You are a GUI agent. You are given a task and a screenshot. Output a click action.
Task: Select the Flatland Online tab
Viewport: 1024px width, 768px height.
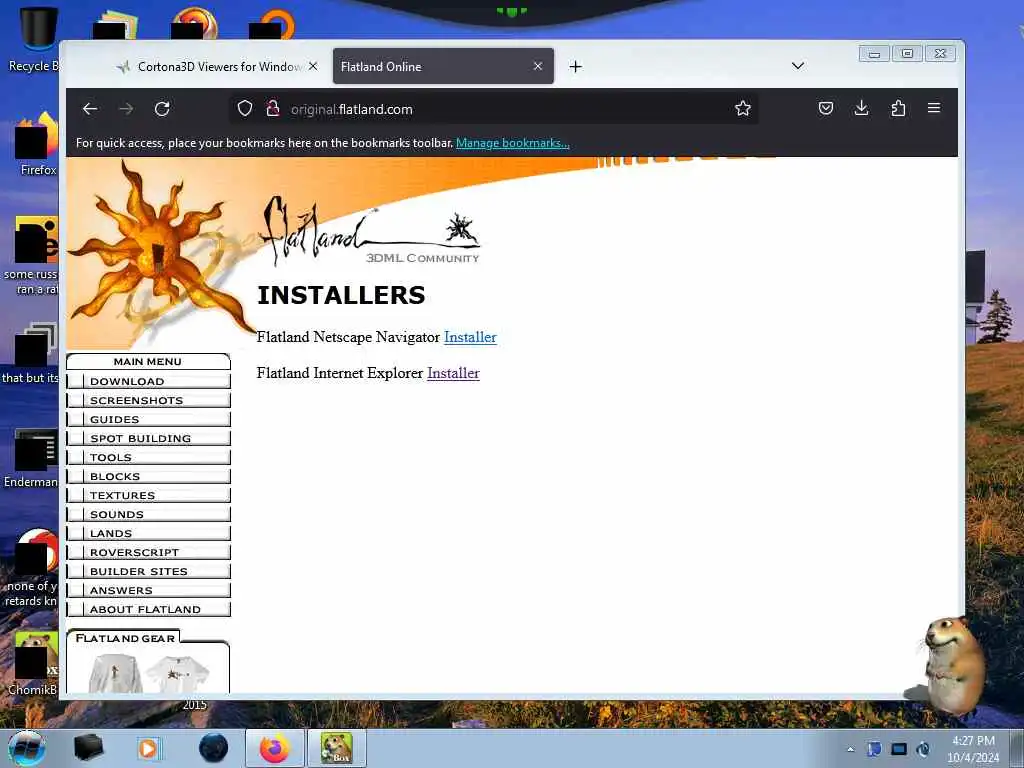443,67
